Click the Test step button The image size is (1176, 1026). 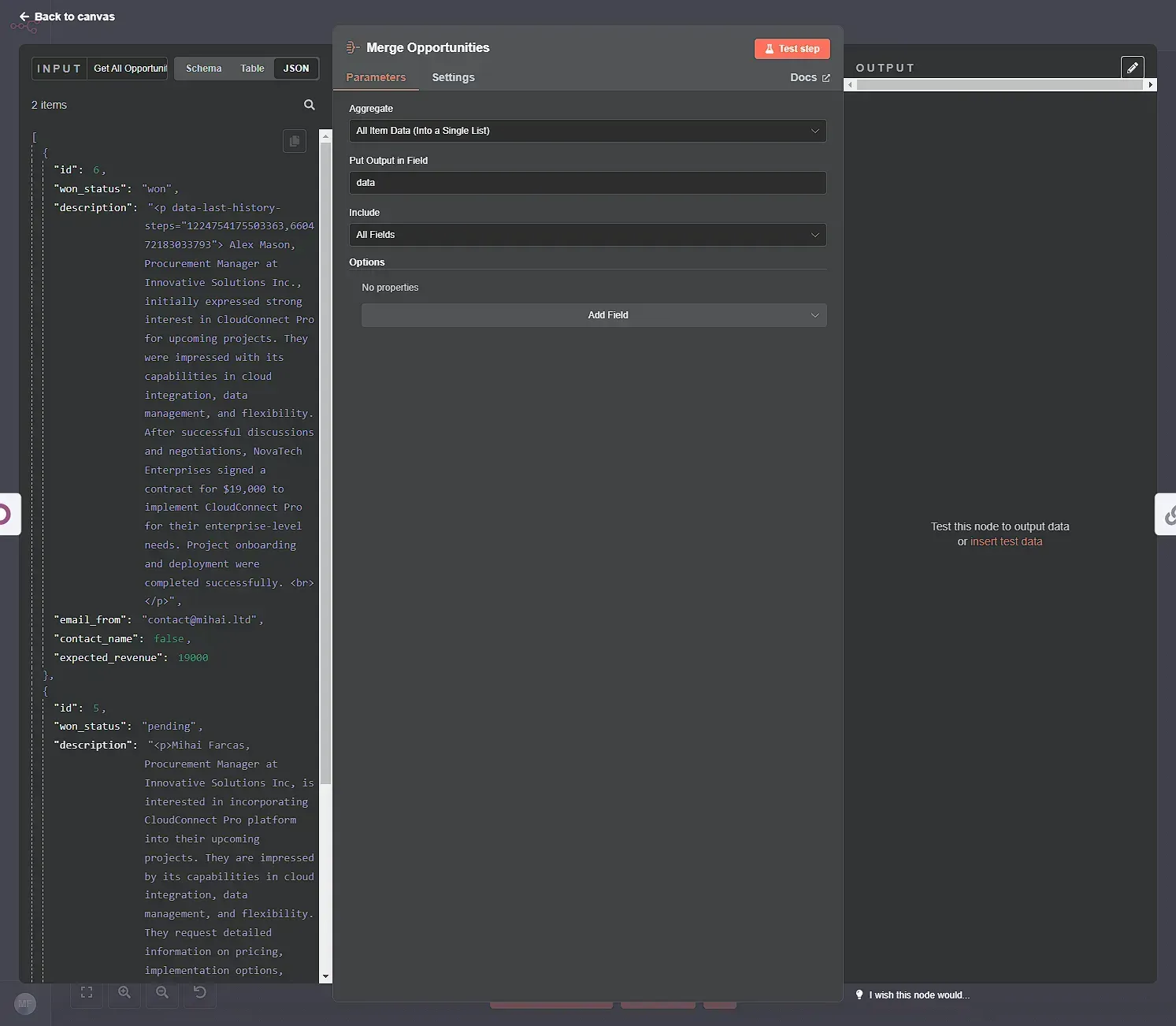click(791, 48)
